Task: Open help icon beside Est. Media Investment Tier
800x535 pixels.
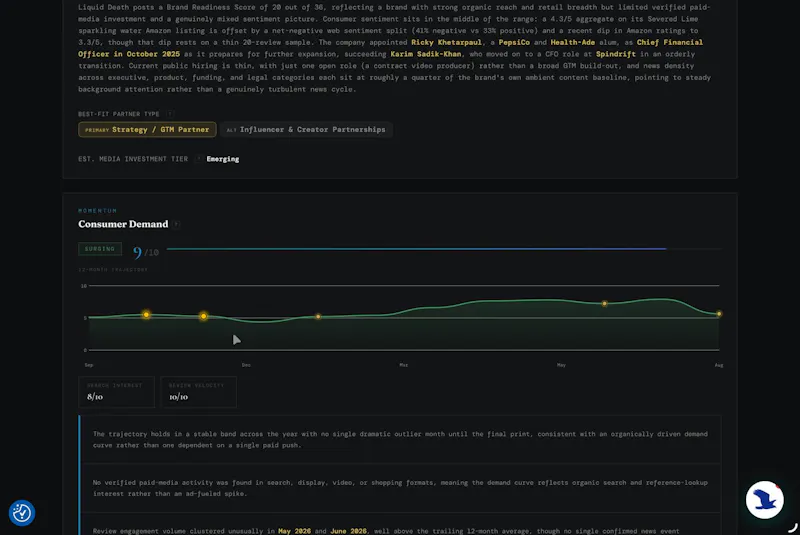Action: (x=198, y=159)
